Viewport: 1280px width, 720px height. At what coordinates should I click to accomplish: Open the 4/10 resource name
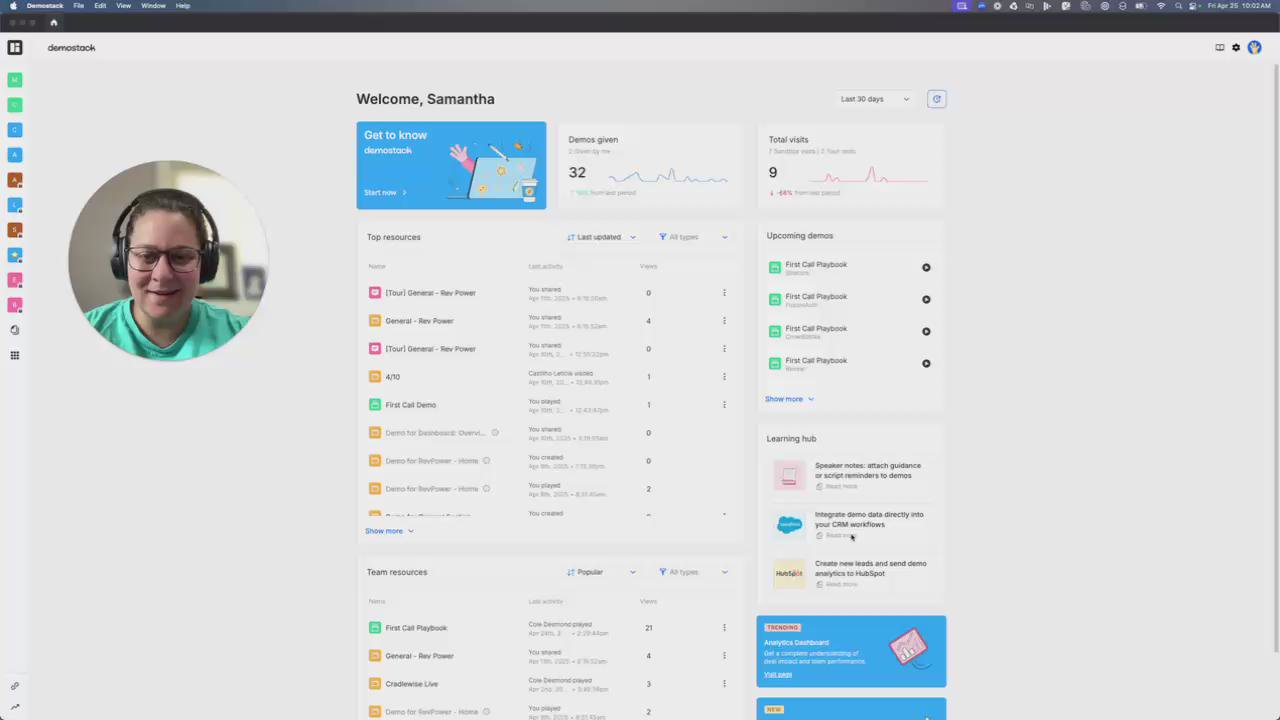click(x=392, y=377)
